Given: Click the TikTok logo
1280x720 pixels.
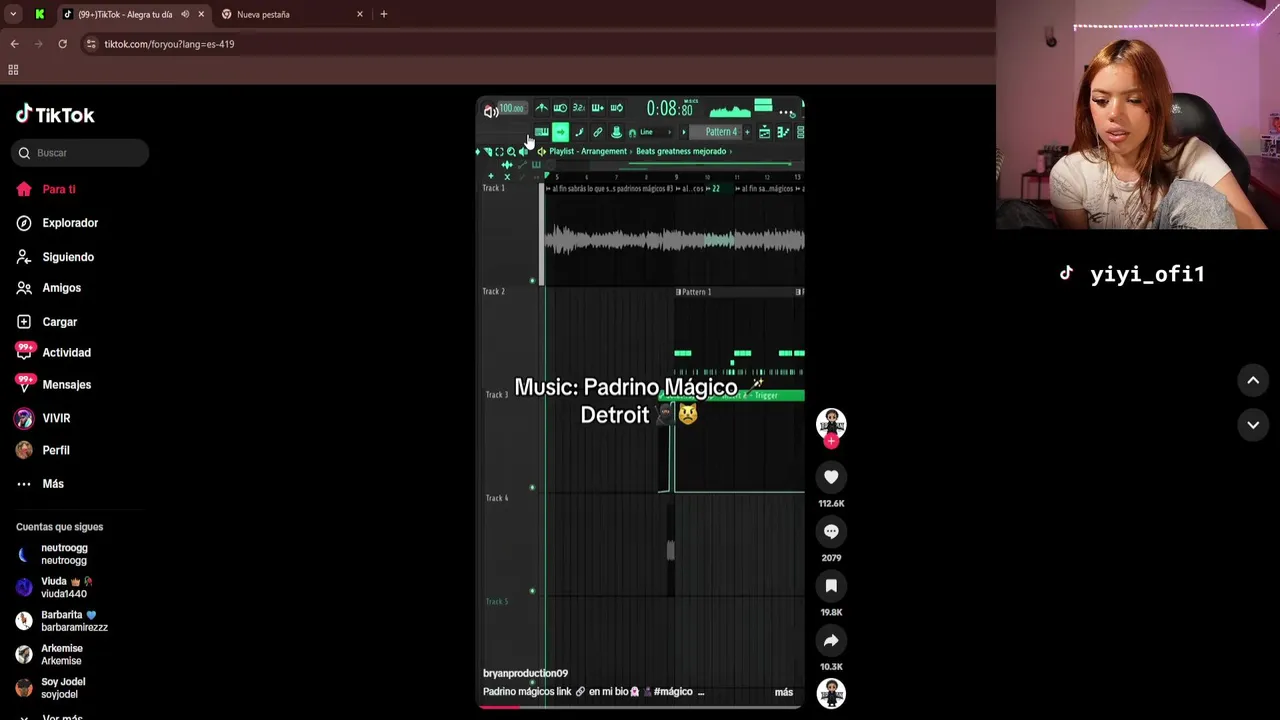Looking at the screenshot, I should point(55,115).
